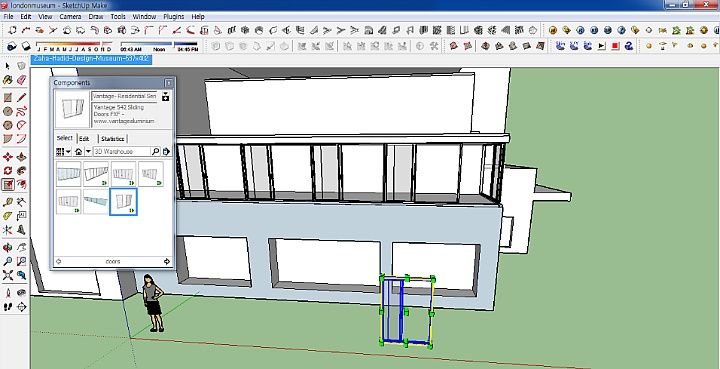
Task: Select the Polygon tool
Action: point(8,125)
